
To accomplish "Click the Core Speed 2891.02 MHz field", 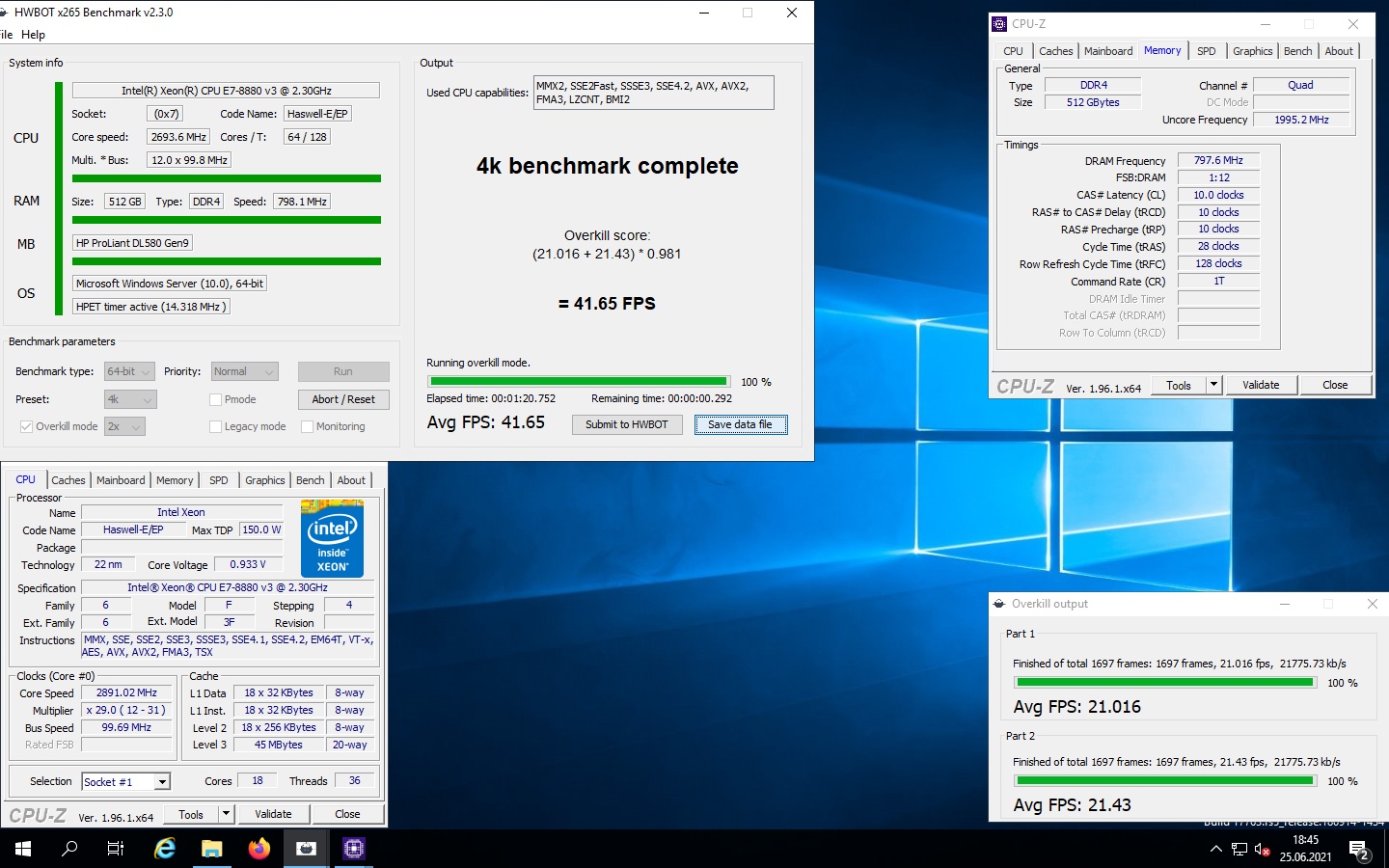I will pyautogui.click(x=126, y=693).
